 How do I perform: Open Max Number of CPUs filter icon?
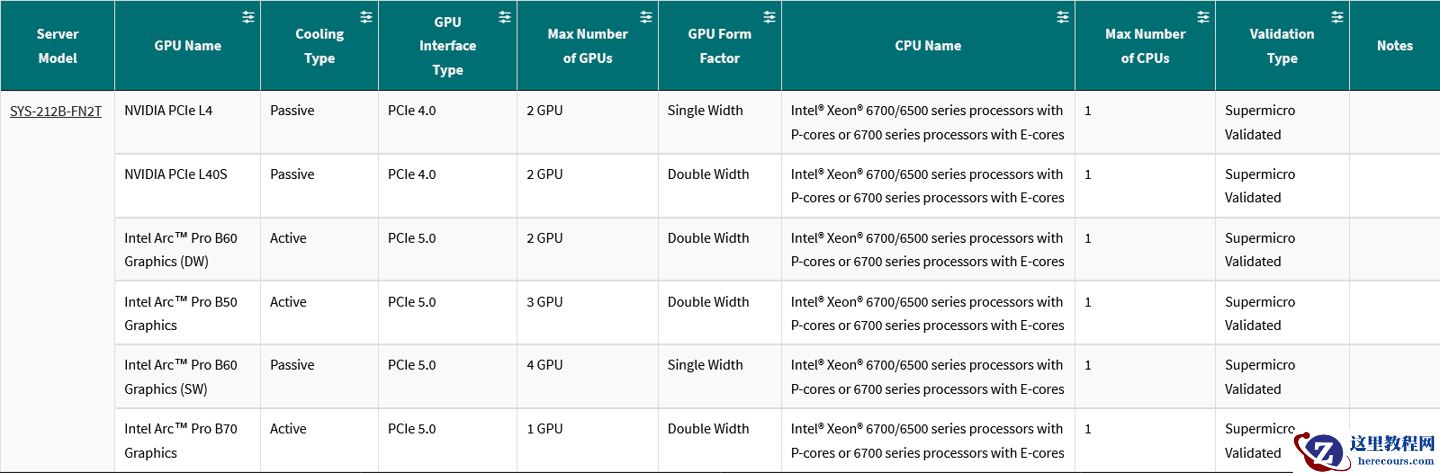(1203, 17)
